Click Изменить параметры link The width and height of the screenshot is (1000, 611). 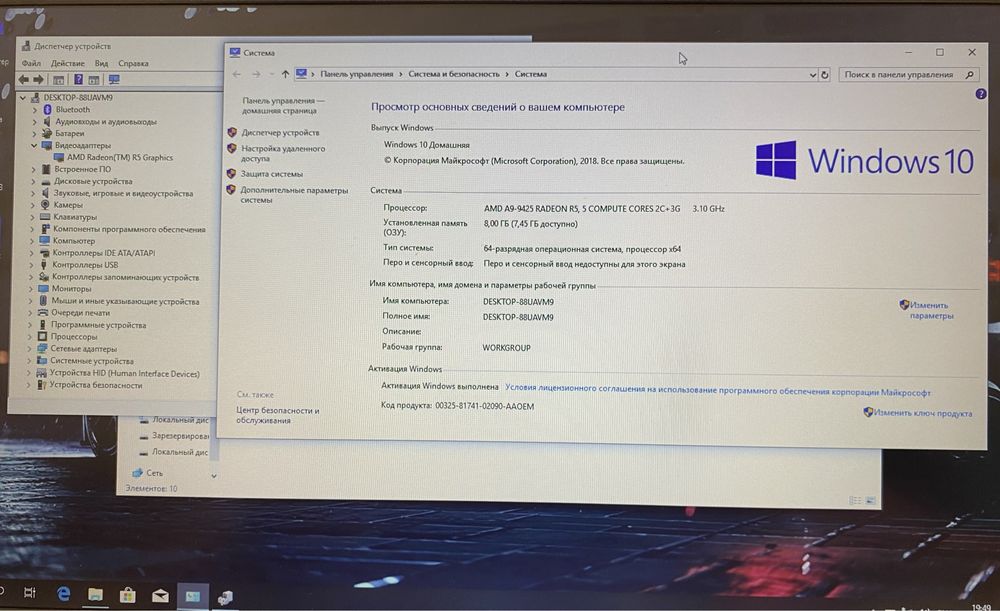930,310
